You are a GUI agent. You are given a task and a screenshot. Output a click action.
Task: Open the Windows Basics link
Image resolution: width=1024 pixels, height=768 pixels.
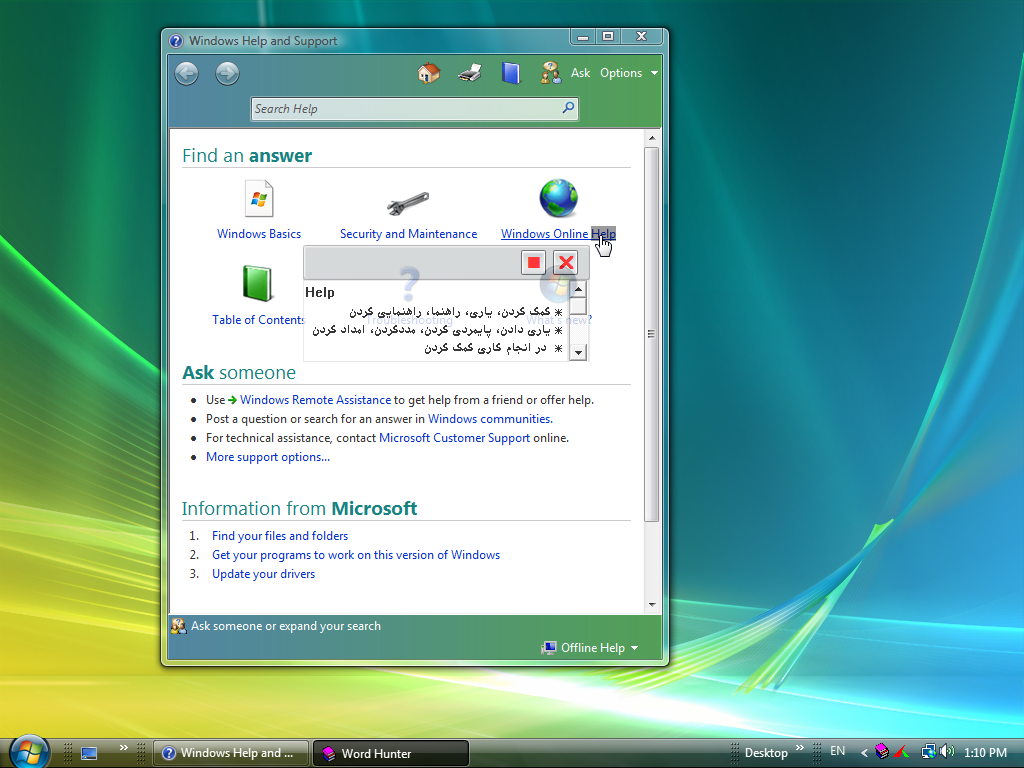pos(259,234)
